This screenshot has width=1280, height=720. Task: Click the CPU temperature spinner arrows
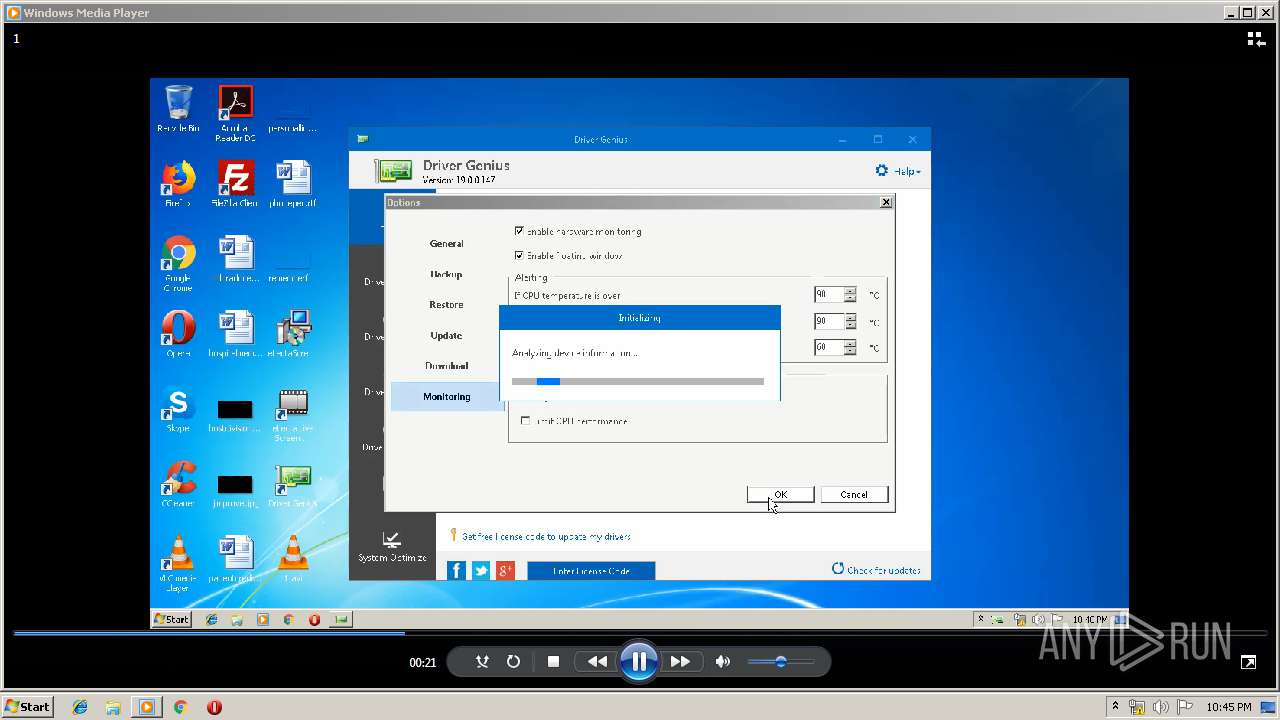(x=850, y=295)
